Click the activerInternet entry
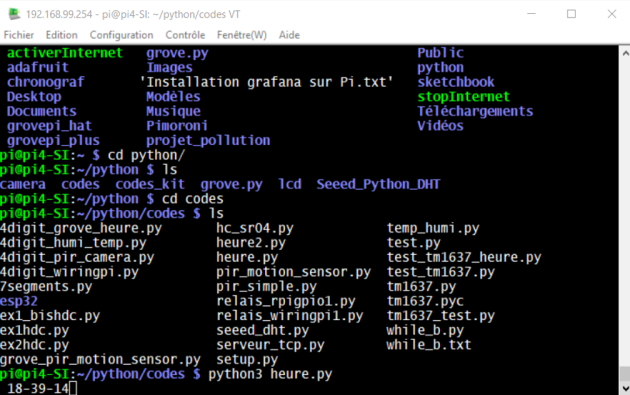This screenshot has width=630, height=395. point(65,53)
